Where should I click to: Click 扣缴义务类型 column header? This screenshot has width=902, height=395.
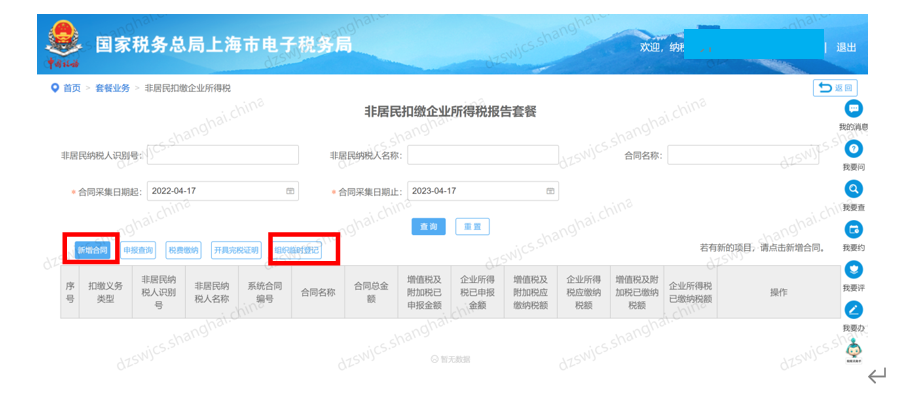[106, 292]
